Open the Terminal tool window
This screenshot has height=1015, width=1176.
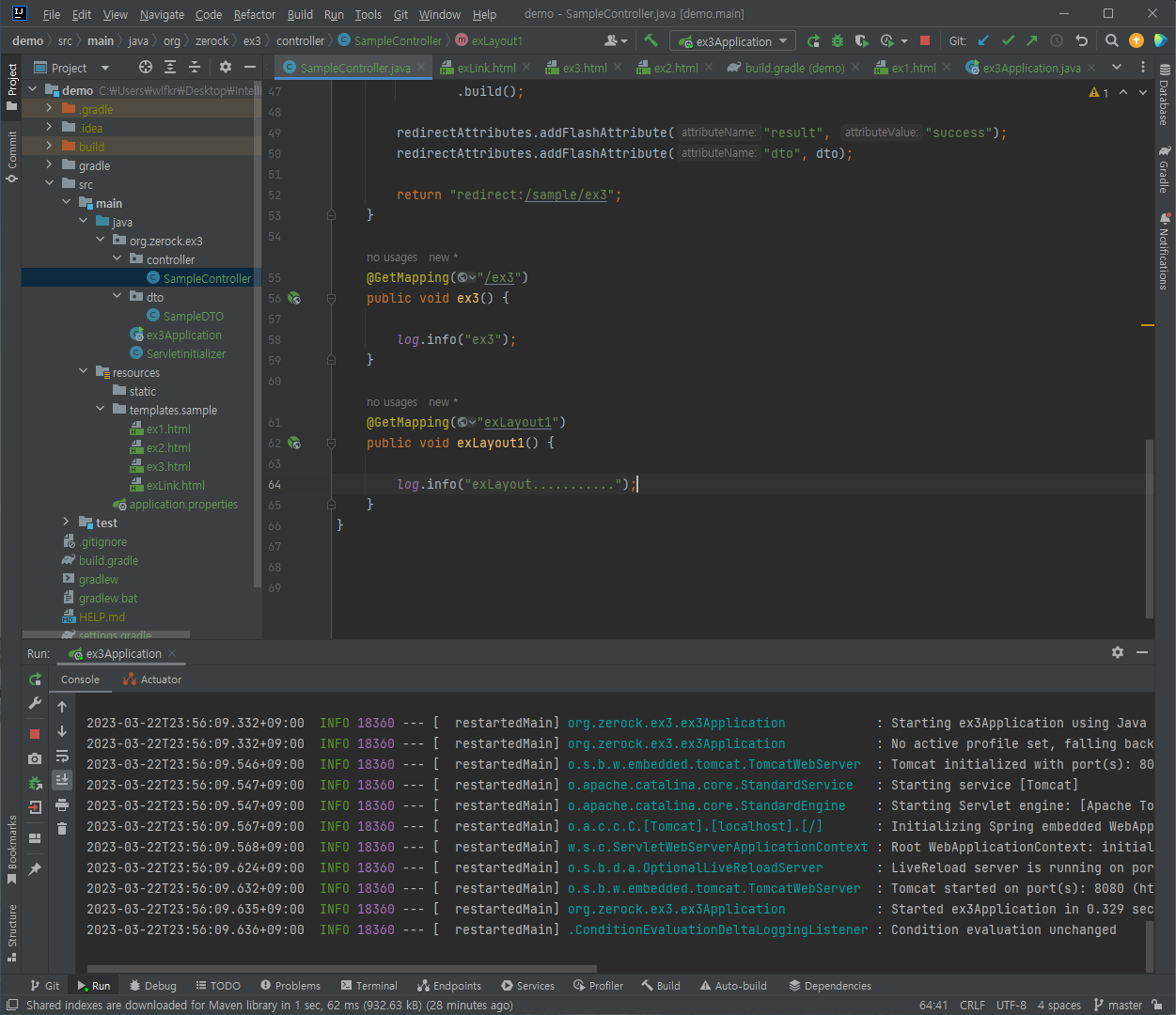click(369, 986)
